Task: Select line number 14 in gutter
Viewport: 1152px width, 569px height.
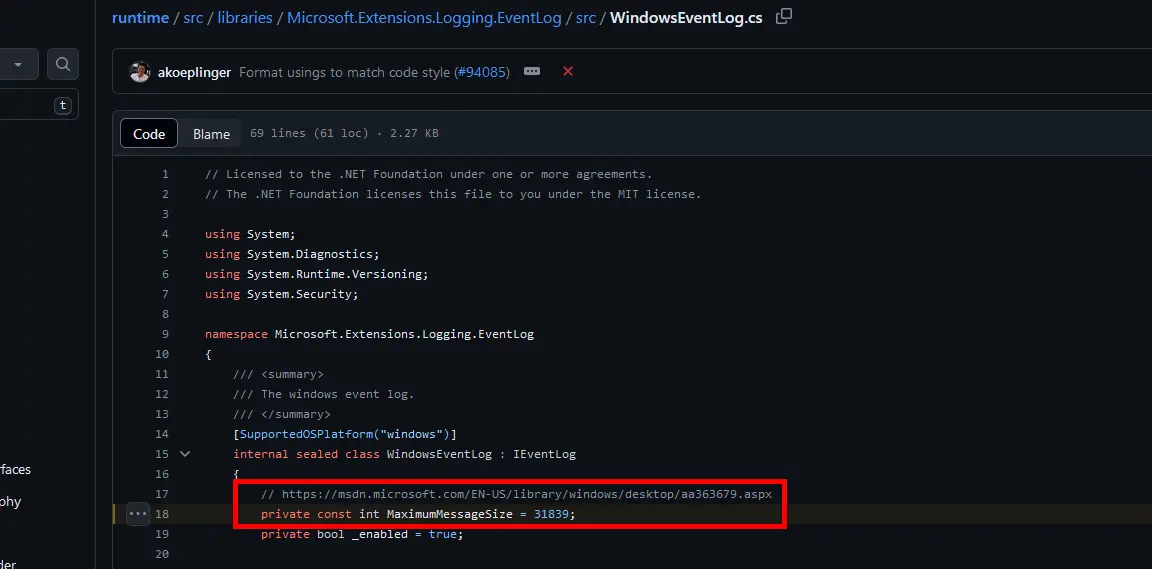Action: (x=162, y=434)
